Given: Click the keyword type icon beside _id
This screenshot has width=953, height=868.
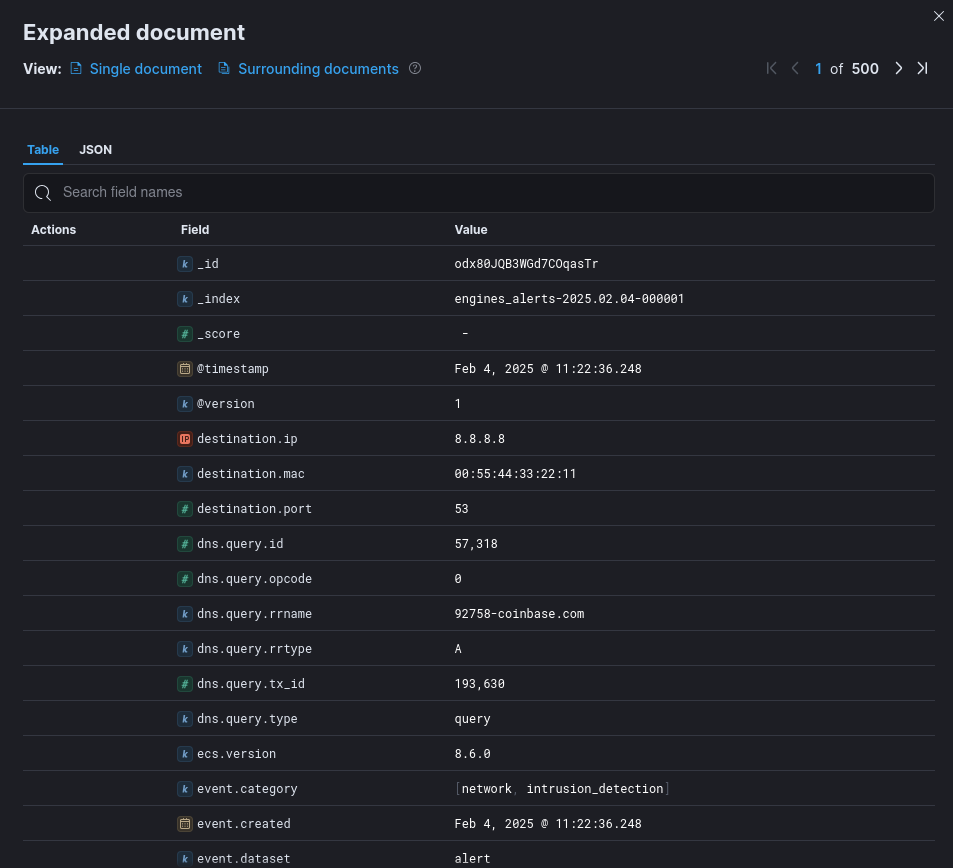Looking at the screenshot, I should click(185, 264).
